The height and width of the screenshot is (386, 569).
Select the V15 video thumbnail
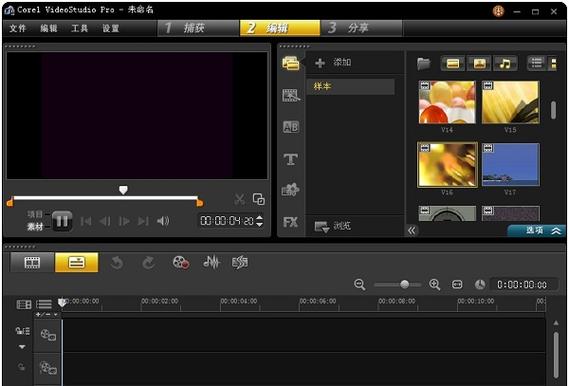510,102
